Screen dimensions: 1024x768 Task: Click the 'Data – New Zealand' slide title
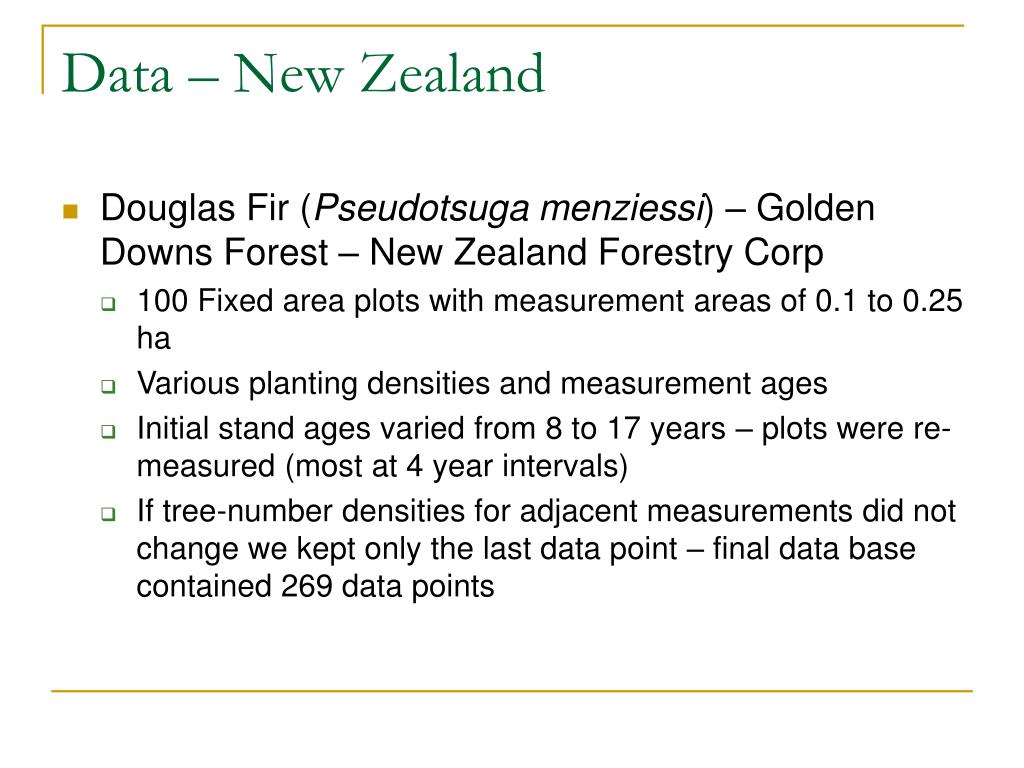(x=303, y=73)
